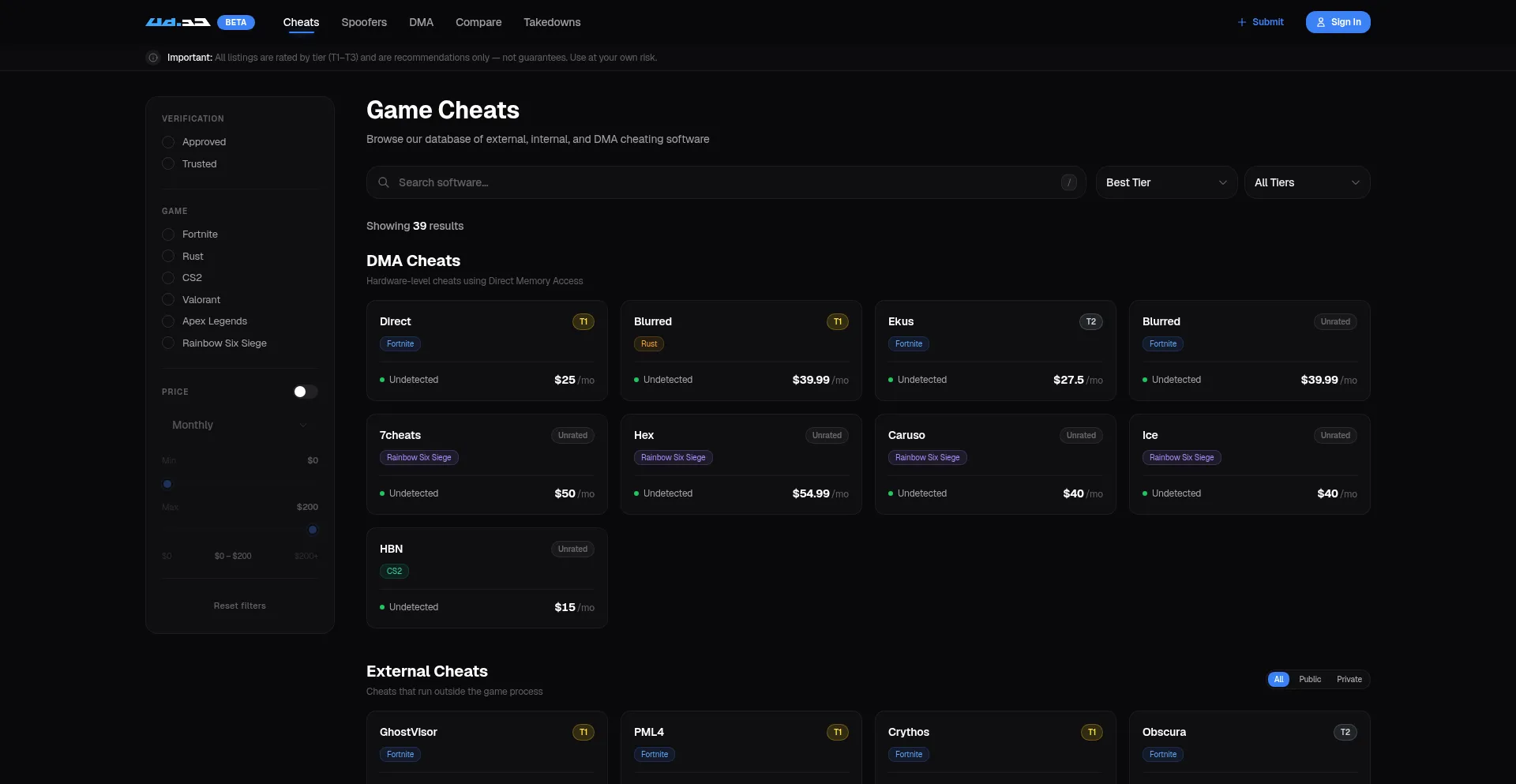Click the Rainbow Six Siege tag on Caruso card
The image size is (1516, 784).
pos(928,457)
